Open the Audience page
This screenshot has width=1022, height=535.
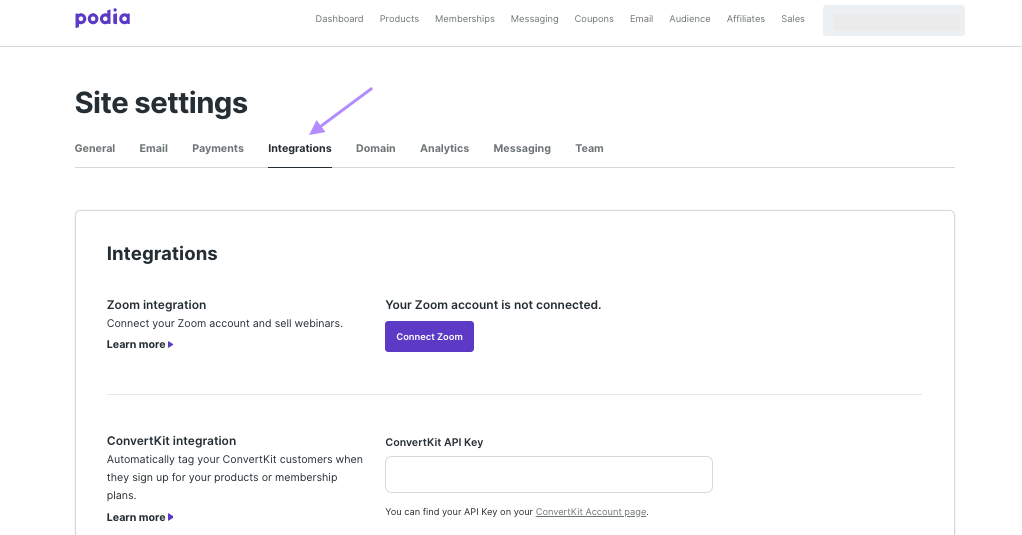(x=690, y=19)
